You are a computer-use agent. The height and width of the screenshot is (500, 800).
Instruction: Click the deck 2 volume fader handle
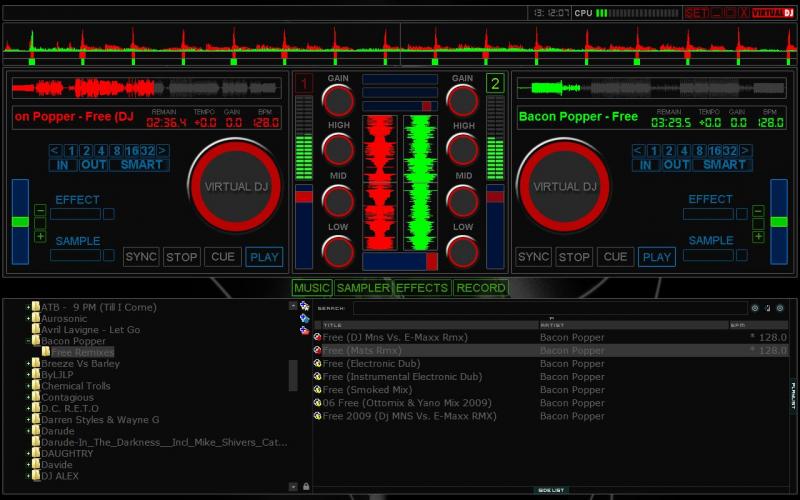click(x=495, y=197)
